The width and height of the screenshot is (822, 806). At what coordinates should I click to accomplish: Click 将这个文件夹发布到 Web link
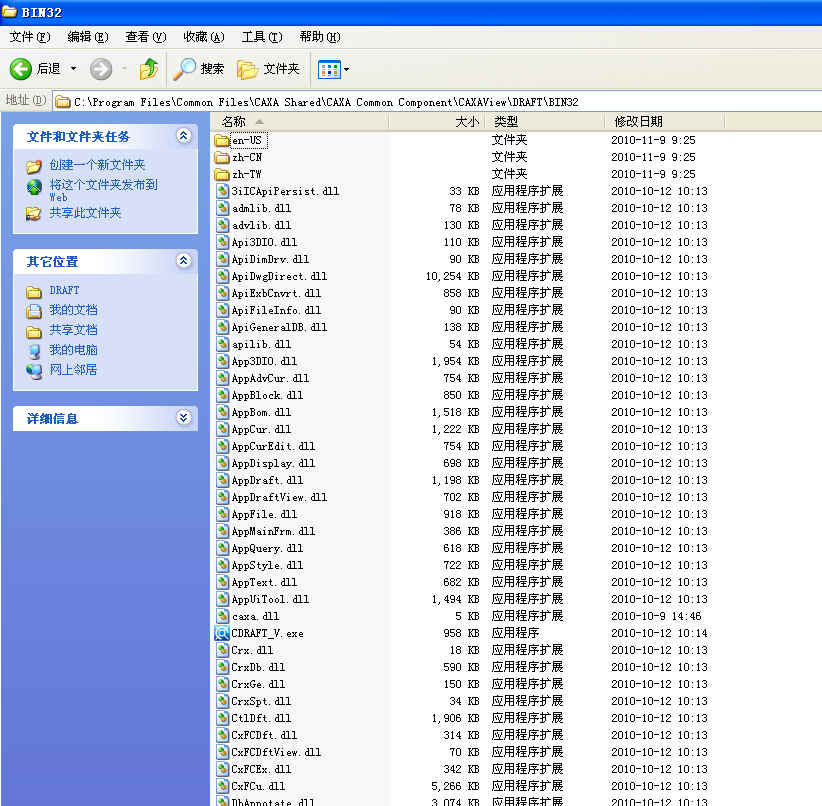103,190
